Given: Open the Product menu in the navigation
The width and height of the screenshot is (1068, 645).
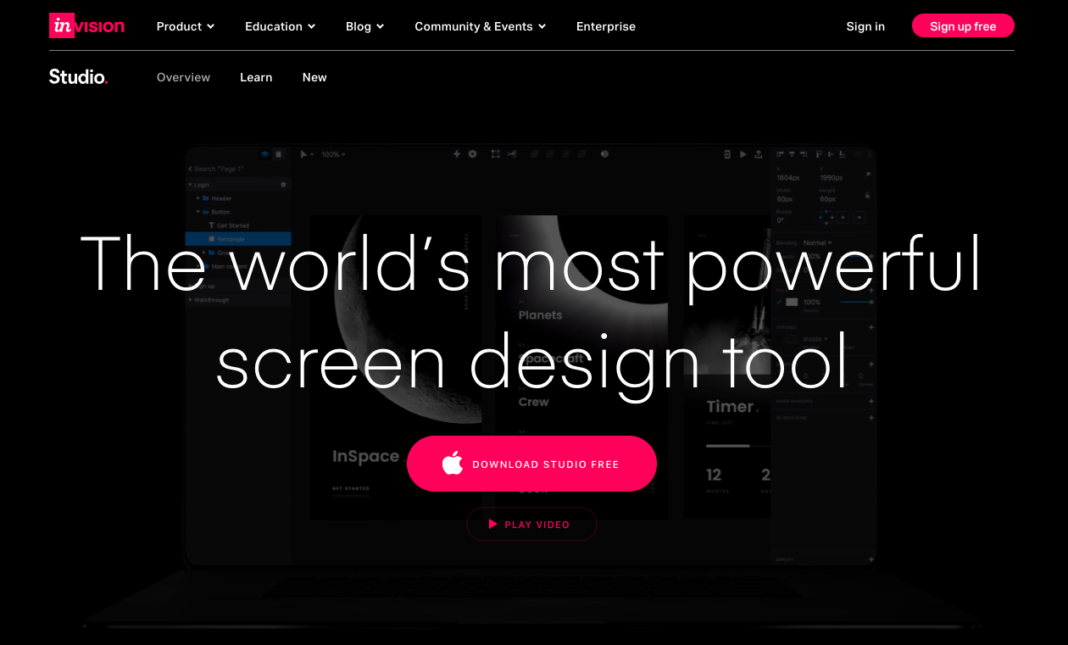Looking at the screenshot, I should pyautogui.click(x=185, y=26).
